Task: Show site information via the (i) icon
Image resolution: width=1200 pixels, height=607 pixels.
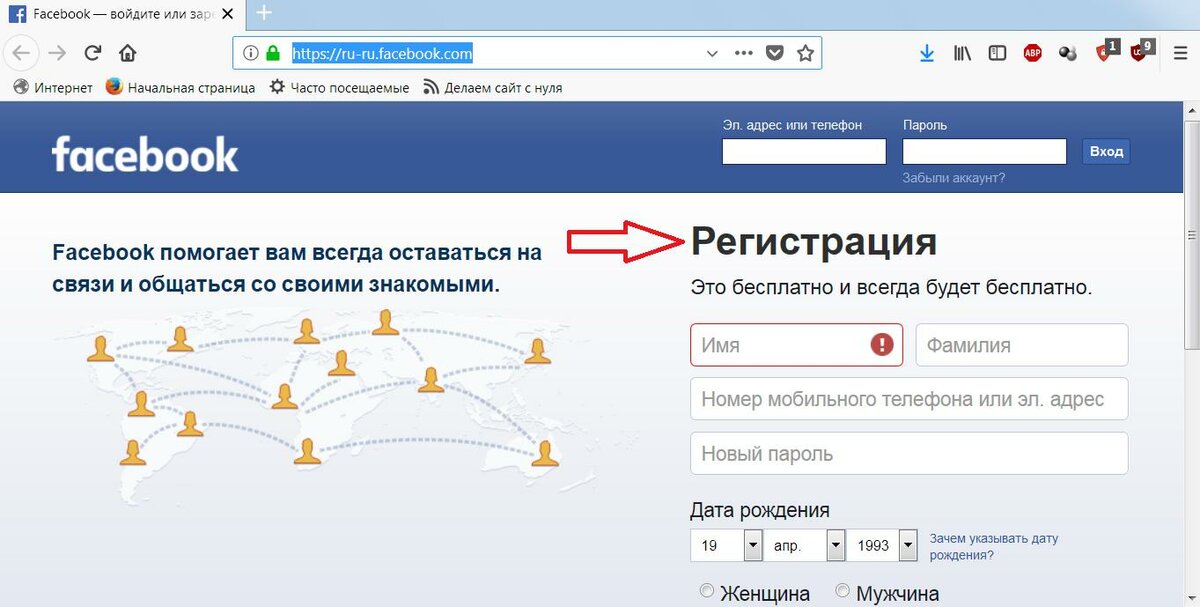Action: tap(250, 53)
